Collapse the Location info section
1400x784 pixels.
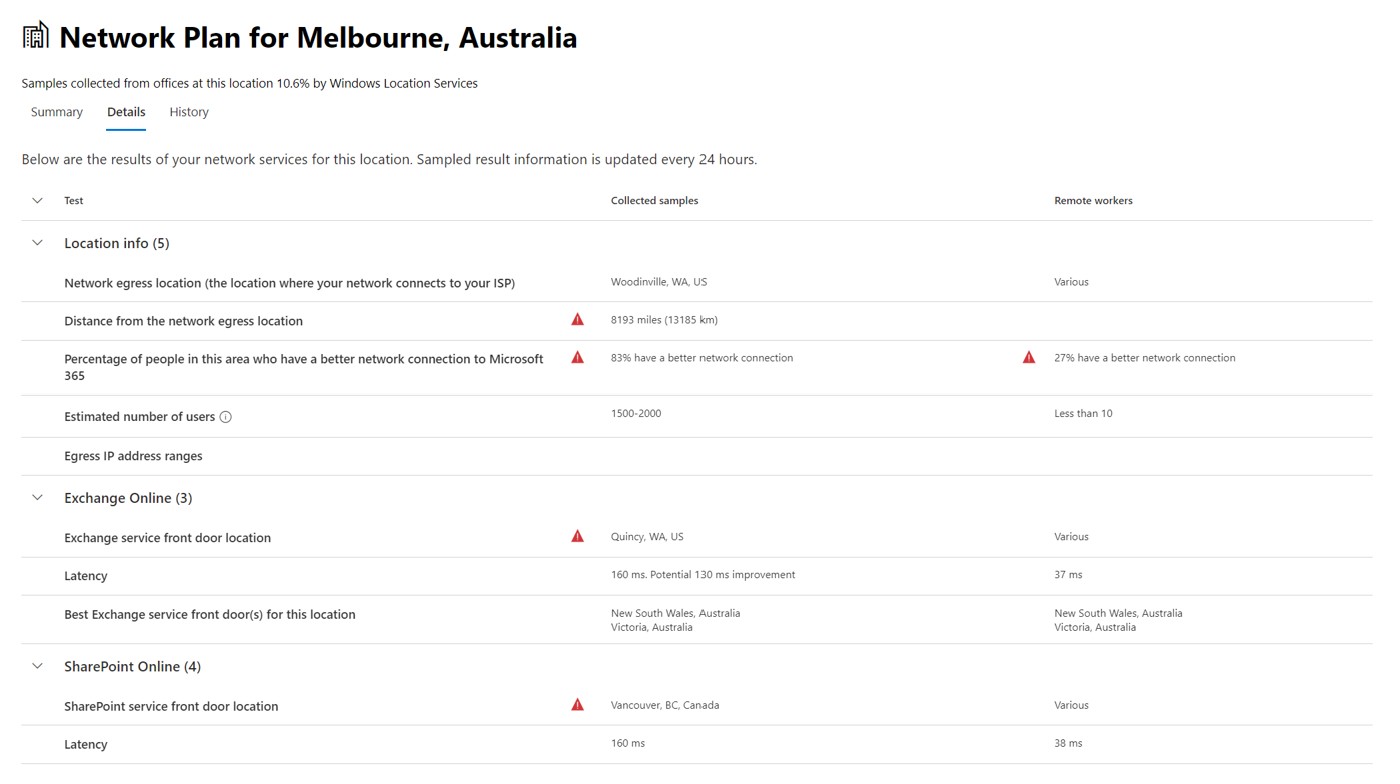[37, 243]
